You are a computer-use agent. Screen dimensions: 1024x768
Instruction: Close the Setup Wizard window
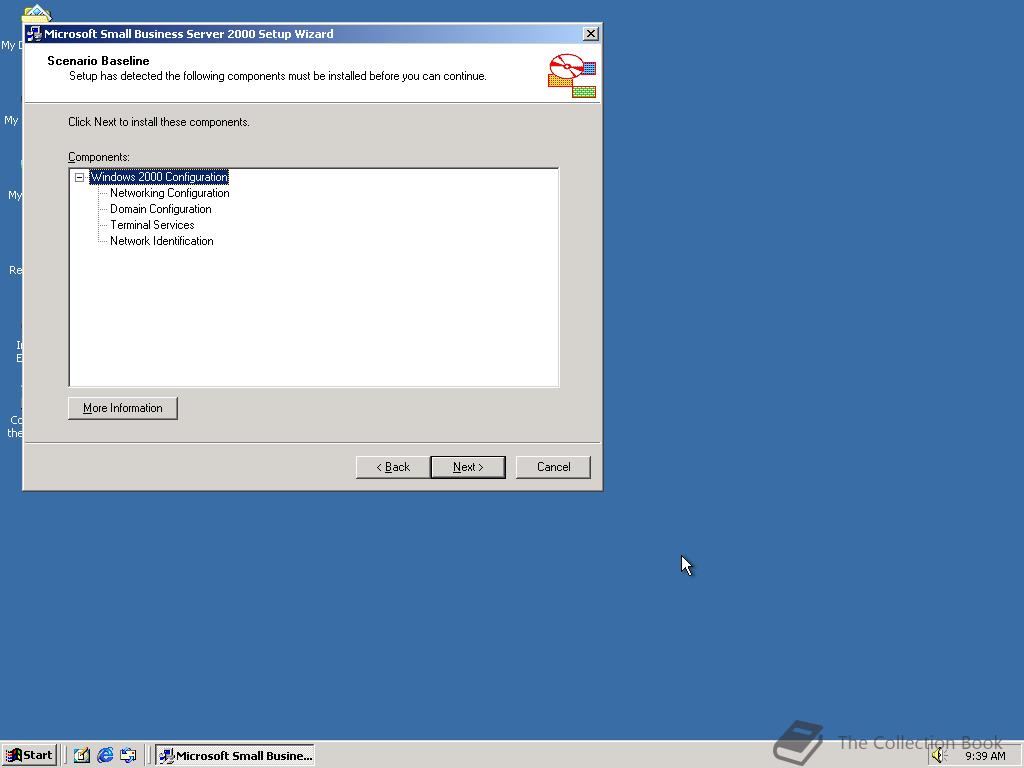(x=590, y=34)
